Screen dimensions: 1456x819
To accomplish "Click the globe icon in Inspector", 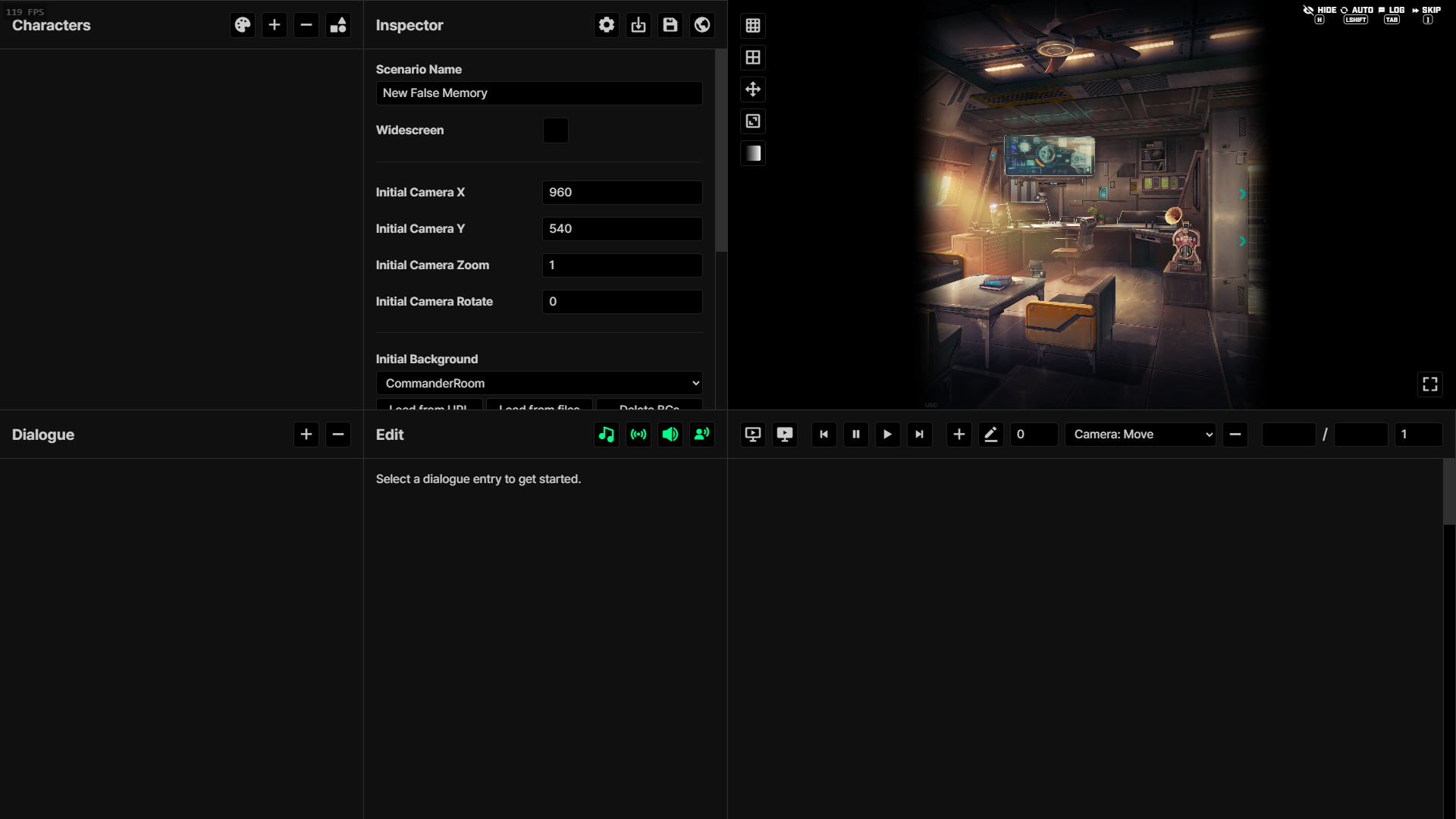I will click(702, 25).
